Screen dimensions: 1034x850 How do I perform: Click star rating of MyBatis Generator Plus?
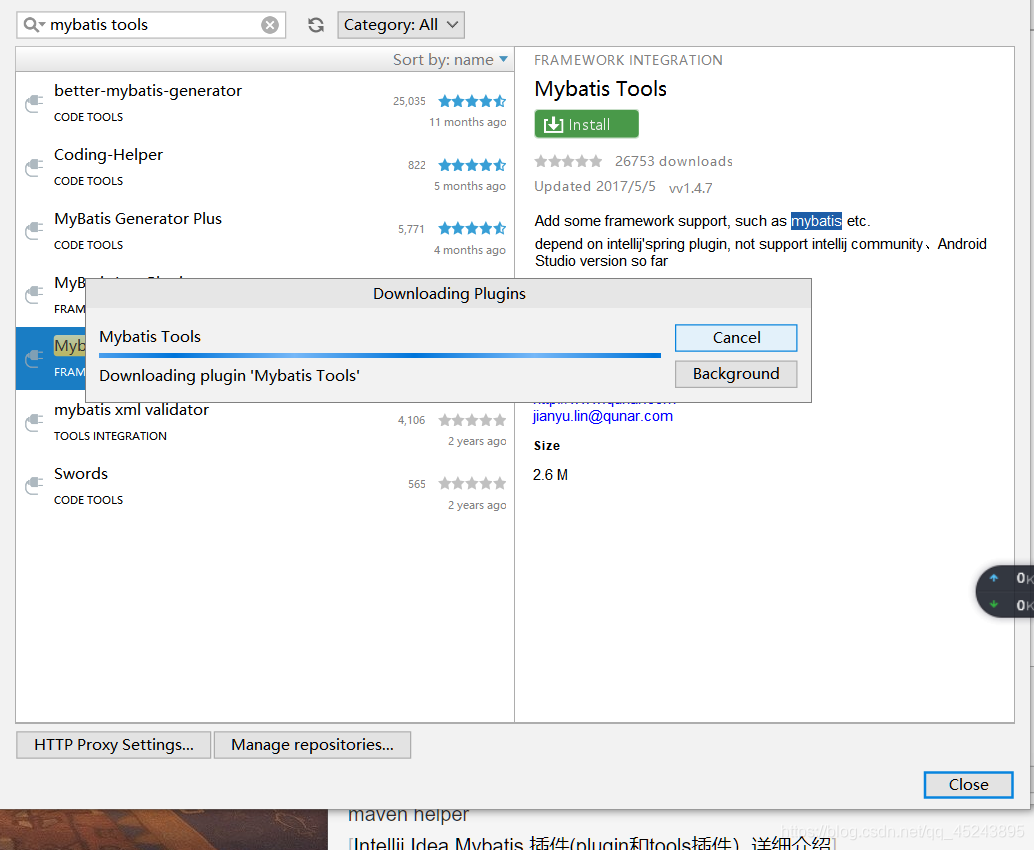[x=472, y=228]
